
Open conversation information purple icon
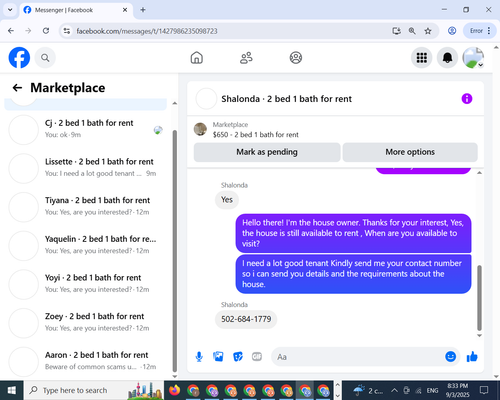(467, 99)
